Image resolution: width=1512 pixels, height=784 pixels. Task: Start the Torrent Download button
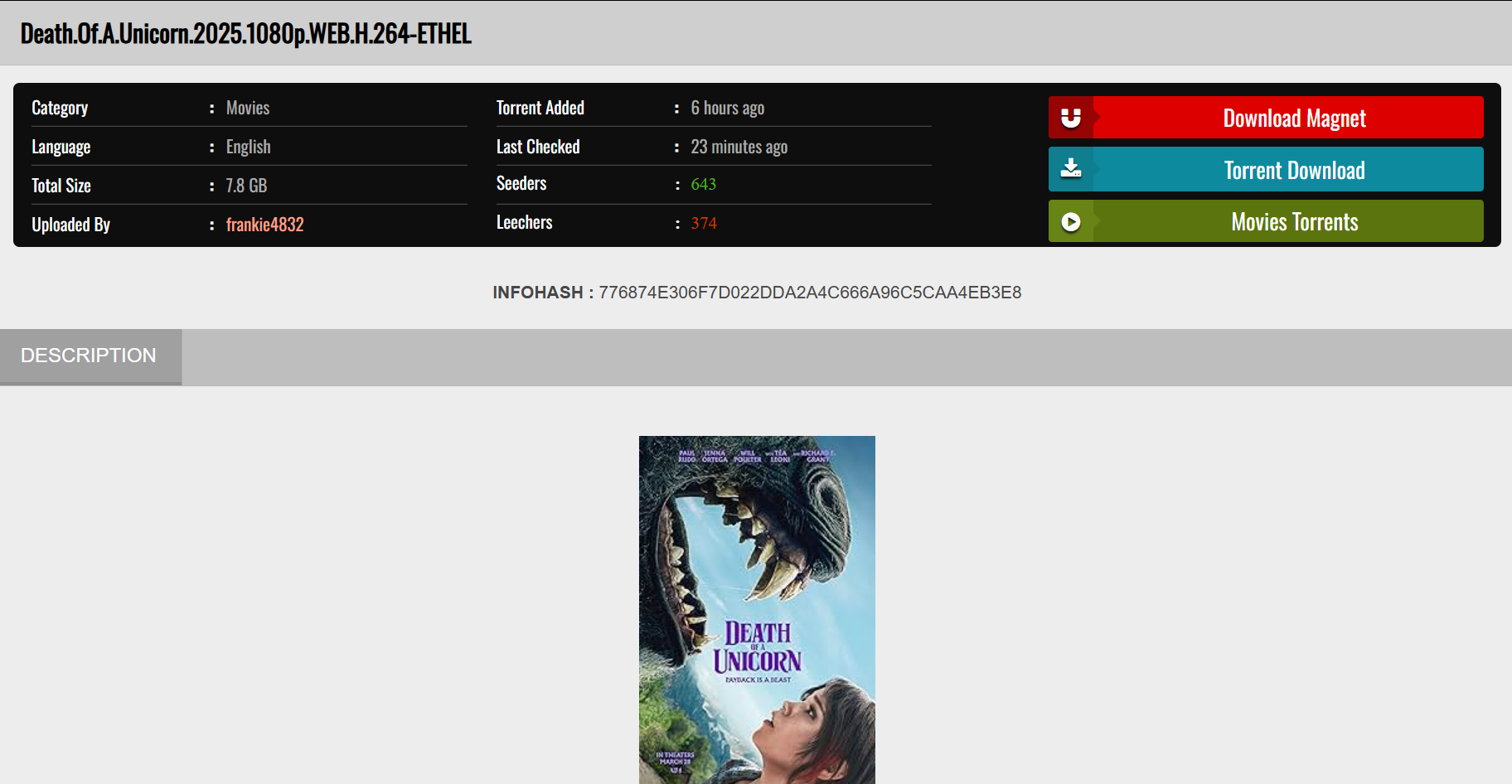coord(1266,169)
